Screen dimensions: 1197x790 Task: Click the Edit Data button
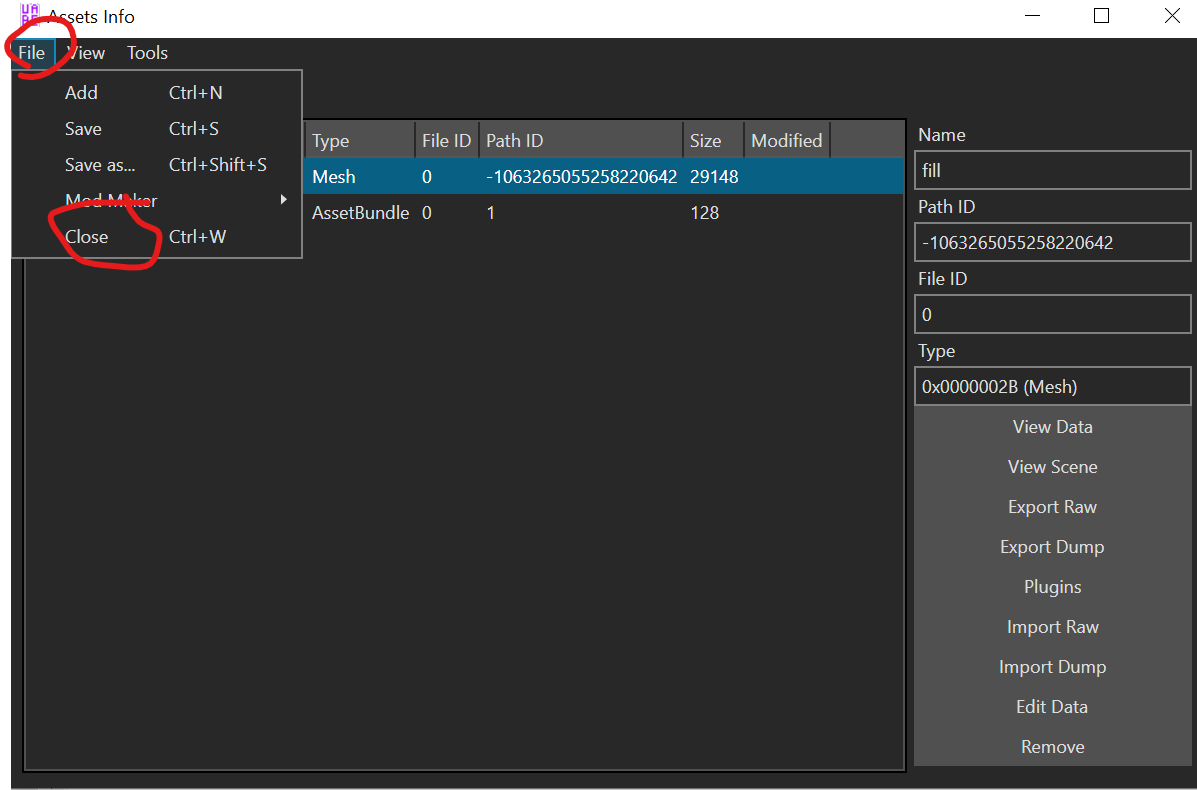click(x=1053, y=707)
